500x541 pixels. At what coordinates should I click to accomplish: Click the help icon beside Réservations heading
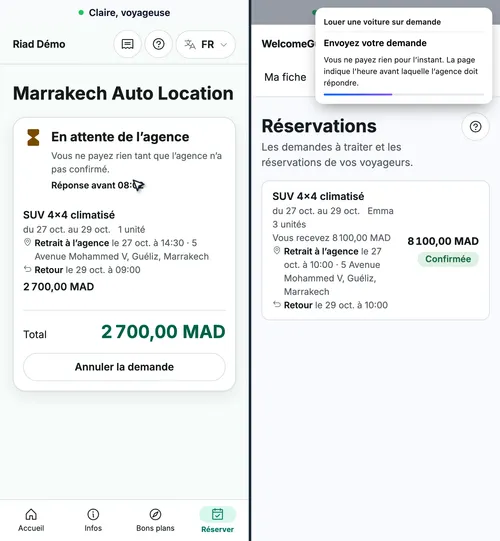[x=475, y=127]
